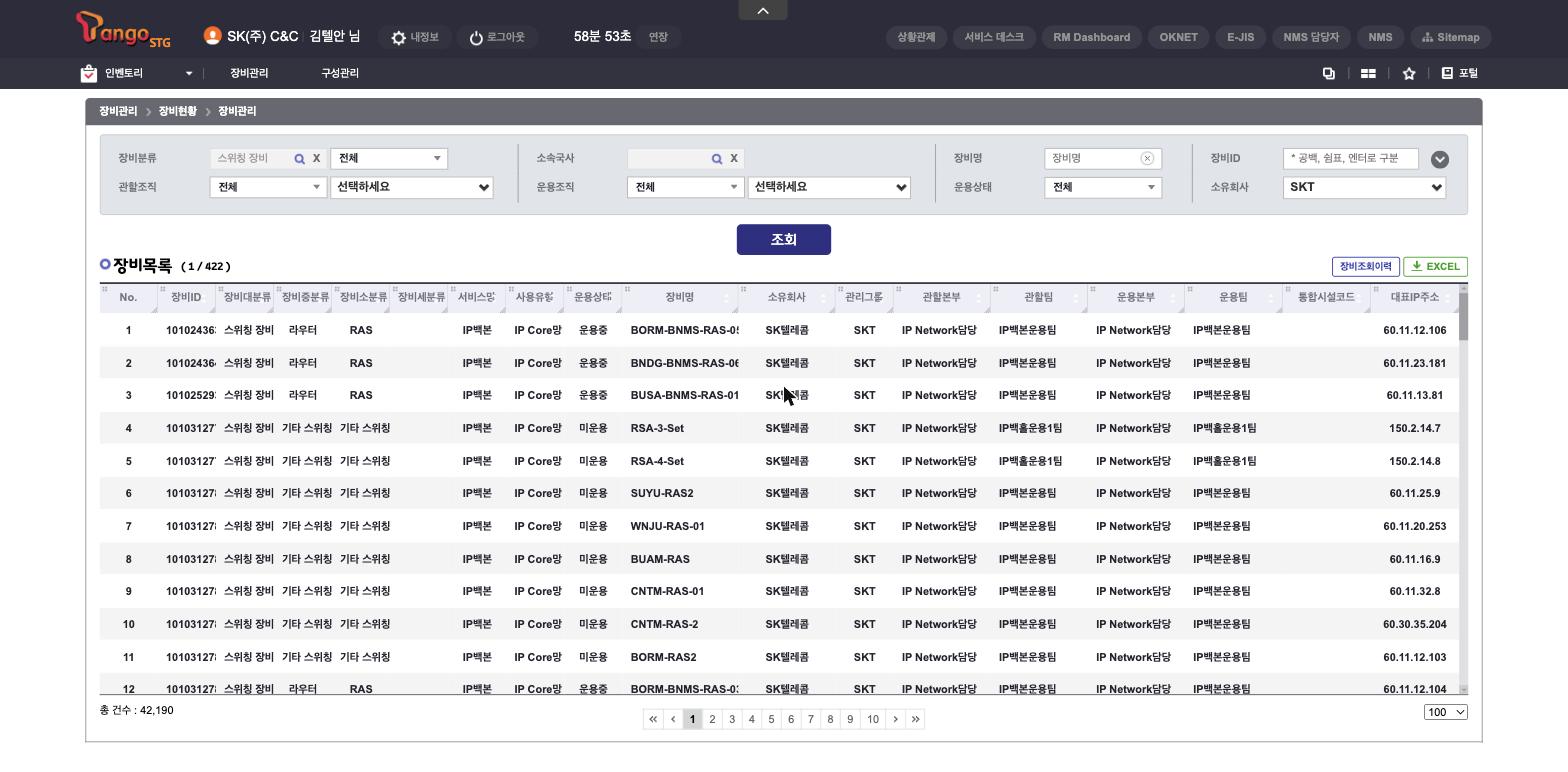1568x772 pixels.
Task: Click the table vertical scrollbar thumb
Action: [x=1463, y=316]
